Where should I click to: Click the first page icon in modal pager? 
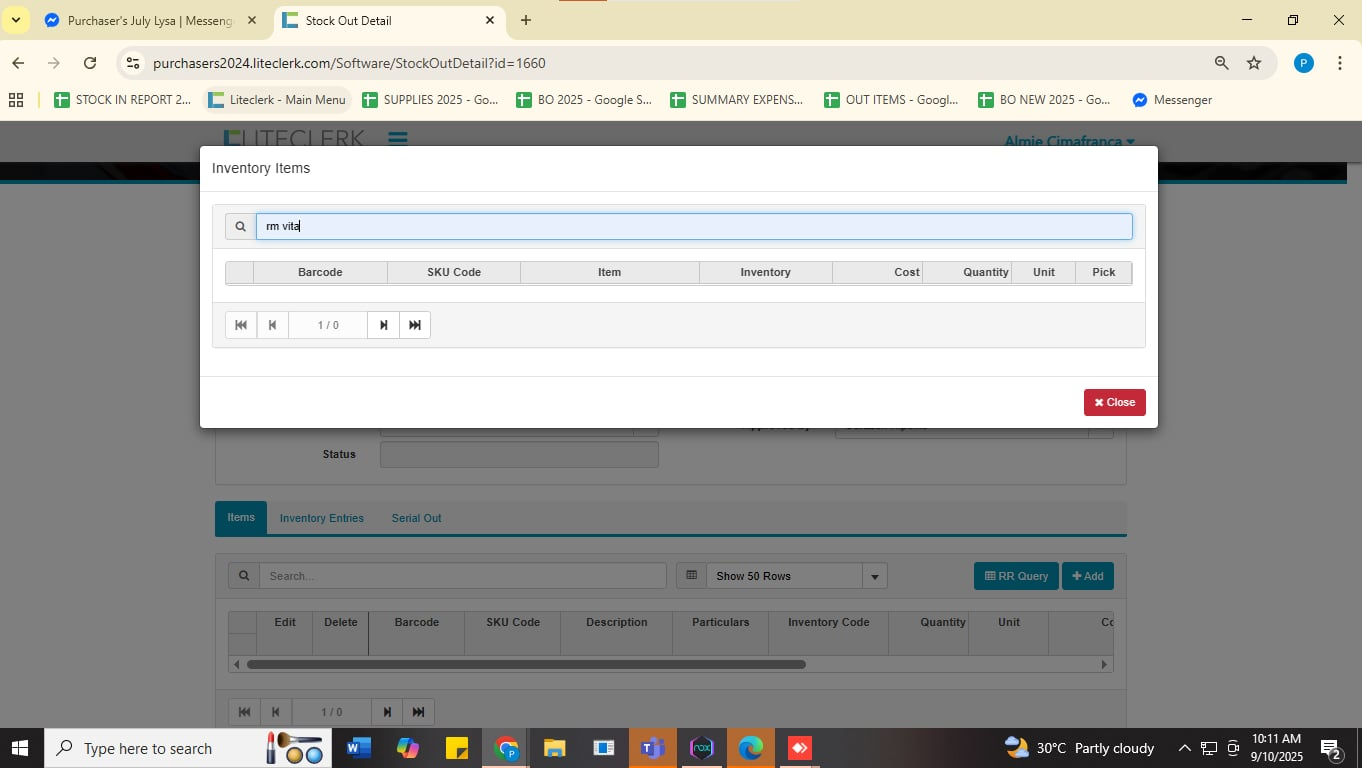[241, 325]
